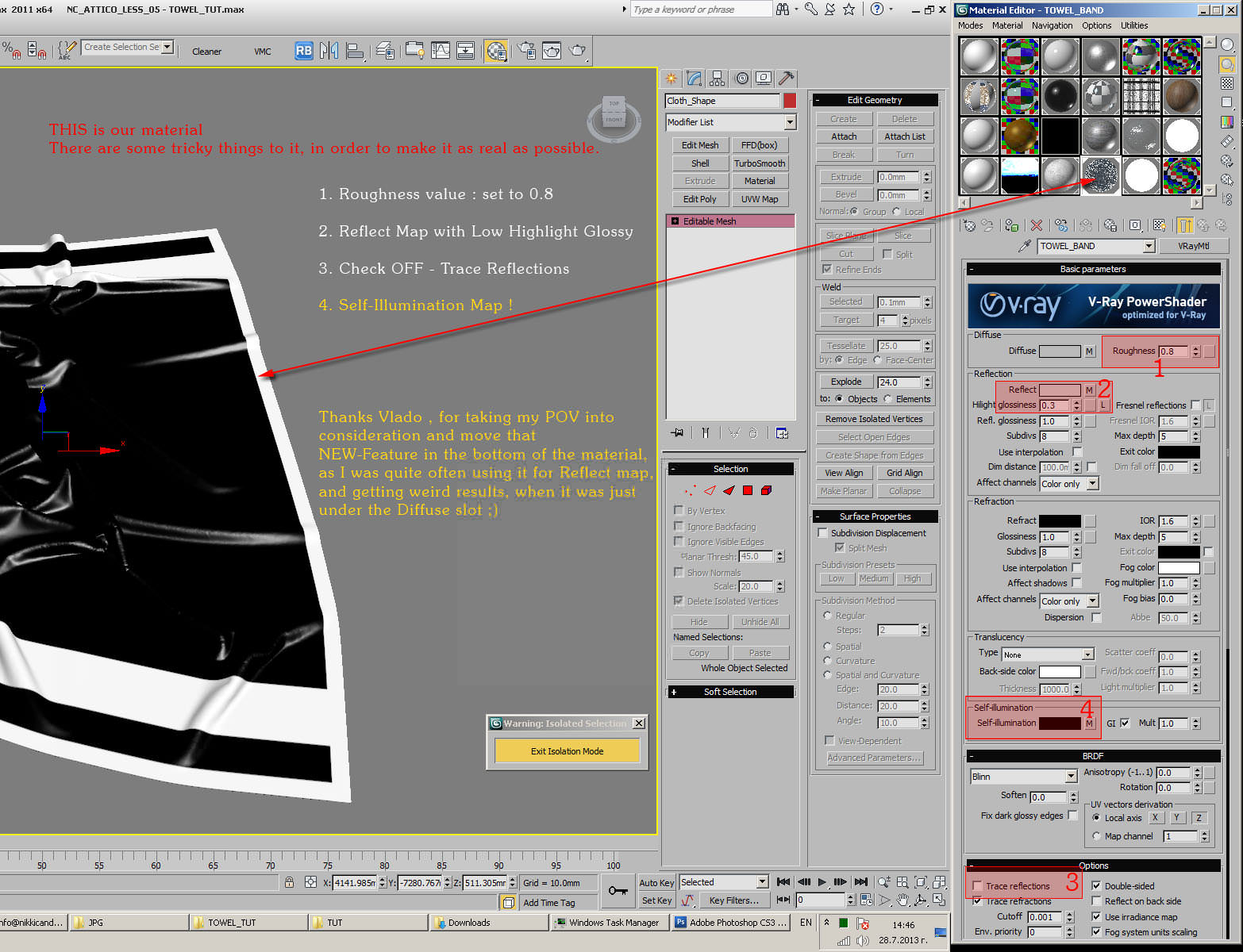
Task: Enable Reflect on back side
Action: (1096, 901)
